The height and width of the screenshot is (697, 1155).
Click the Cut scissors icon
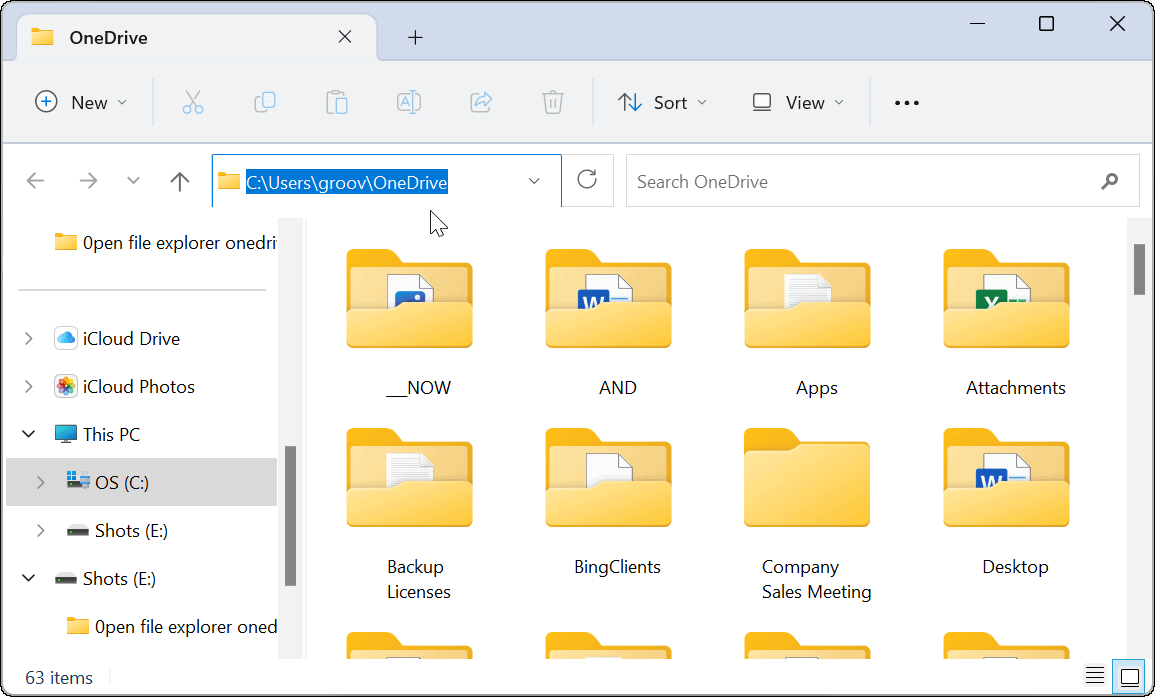point(192,102)
